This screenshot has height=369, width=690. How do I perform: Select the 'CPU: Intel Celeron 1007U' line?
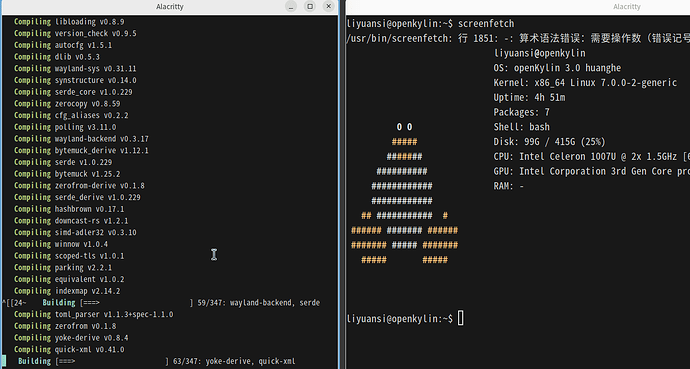tap(592, 157)
